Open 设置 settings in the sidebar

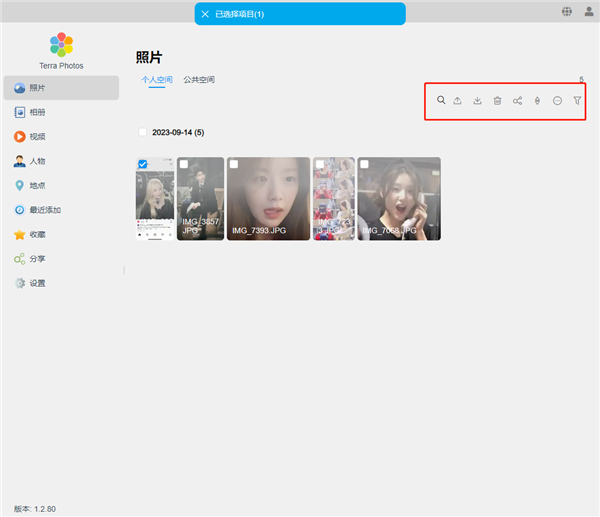tap(61, 284)
